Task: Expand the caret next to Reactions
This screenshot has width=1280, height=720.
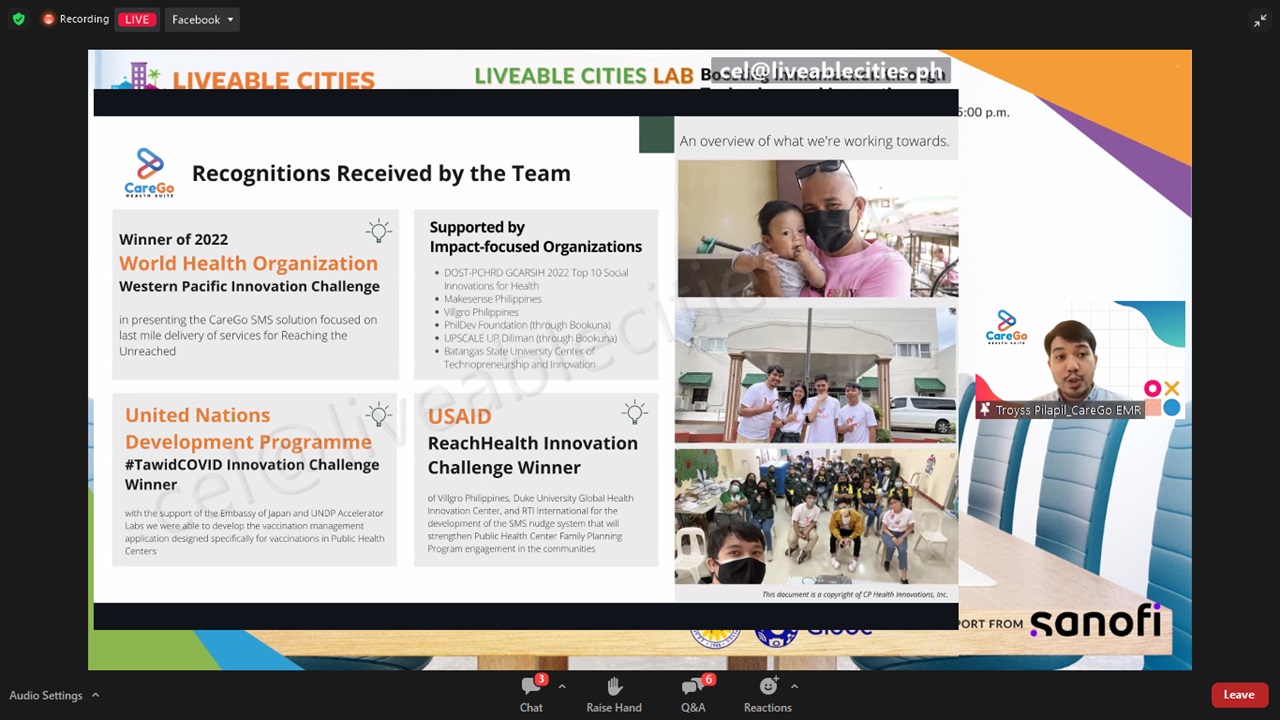Action: (794, 687)
